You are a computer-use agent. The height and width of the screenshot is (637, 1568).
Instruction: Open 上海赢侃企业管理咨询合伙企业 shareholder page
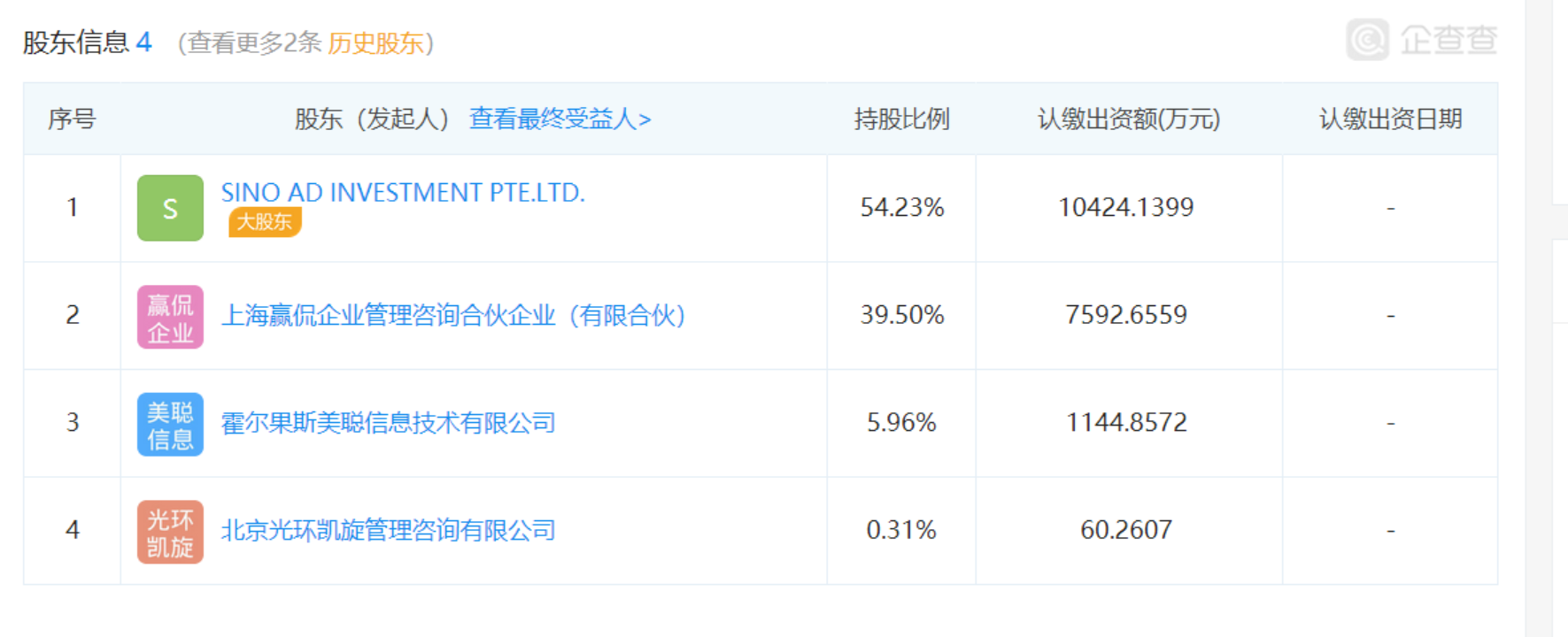pos(453,315)
